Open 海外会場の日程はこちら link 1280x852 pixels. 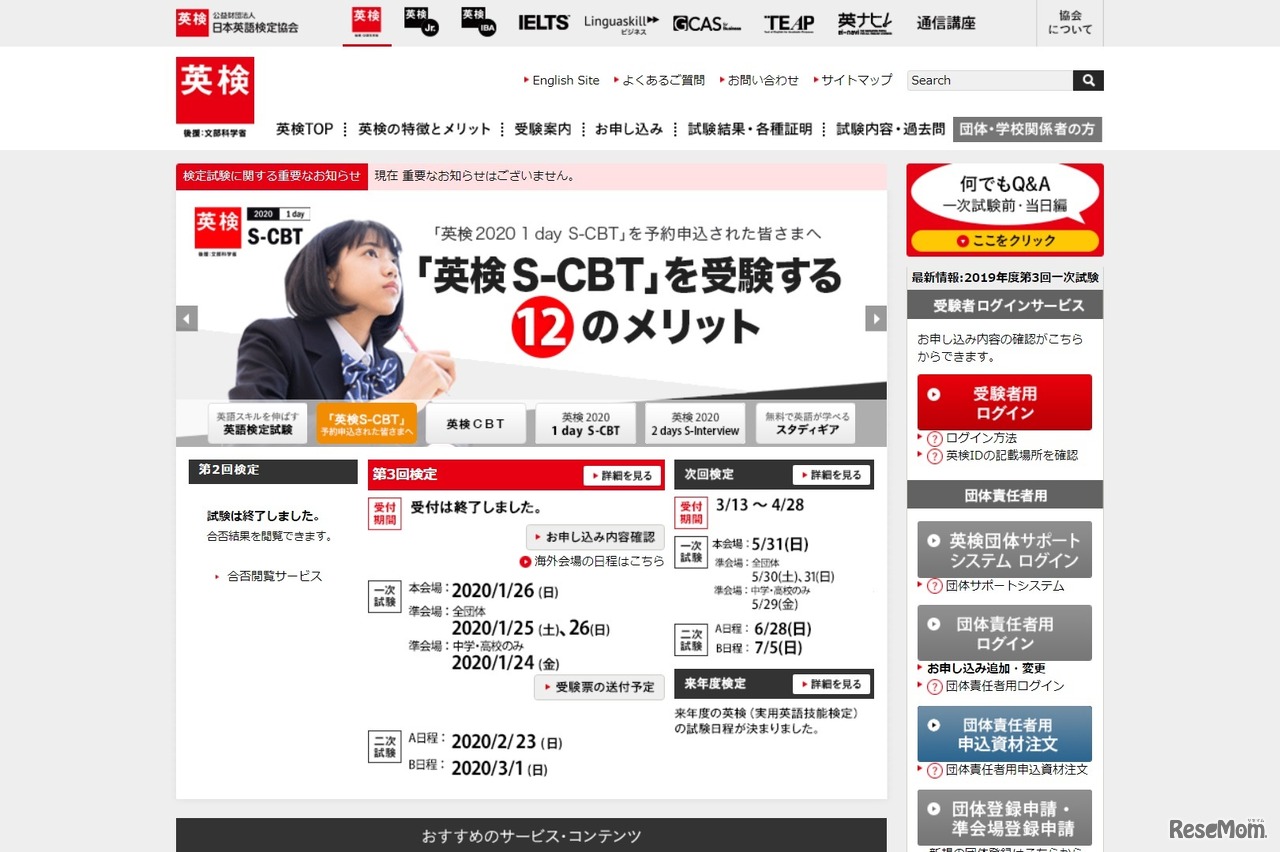point(599,562)
